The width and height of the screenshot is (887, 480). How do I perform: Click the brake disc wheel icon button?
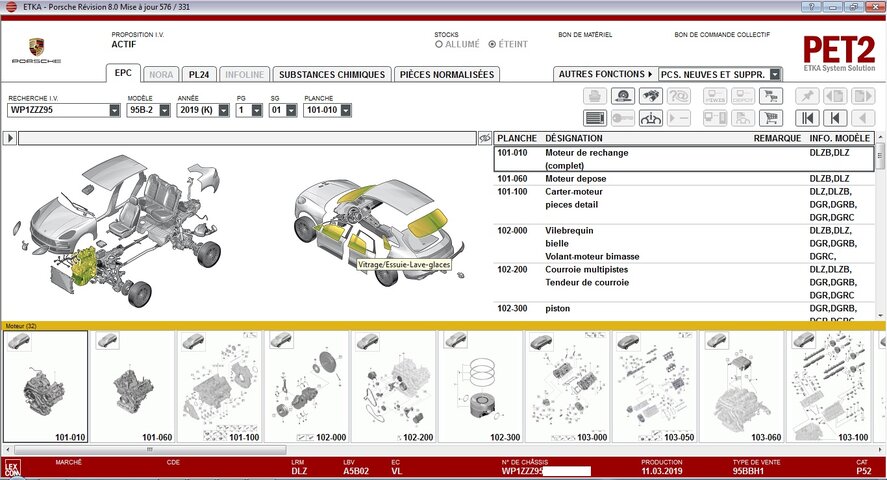623,96
